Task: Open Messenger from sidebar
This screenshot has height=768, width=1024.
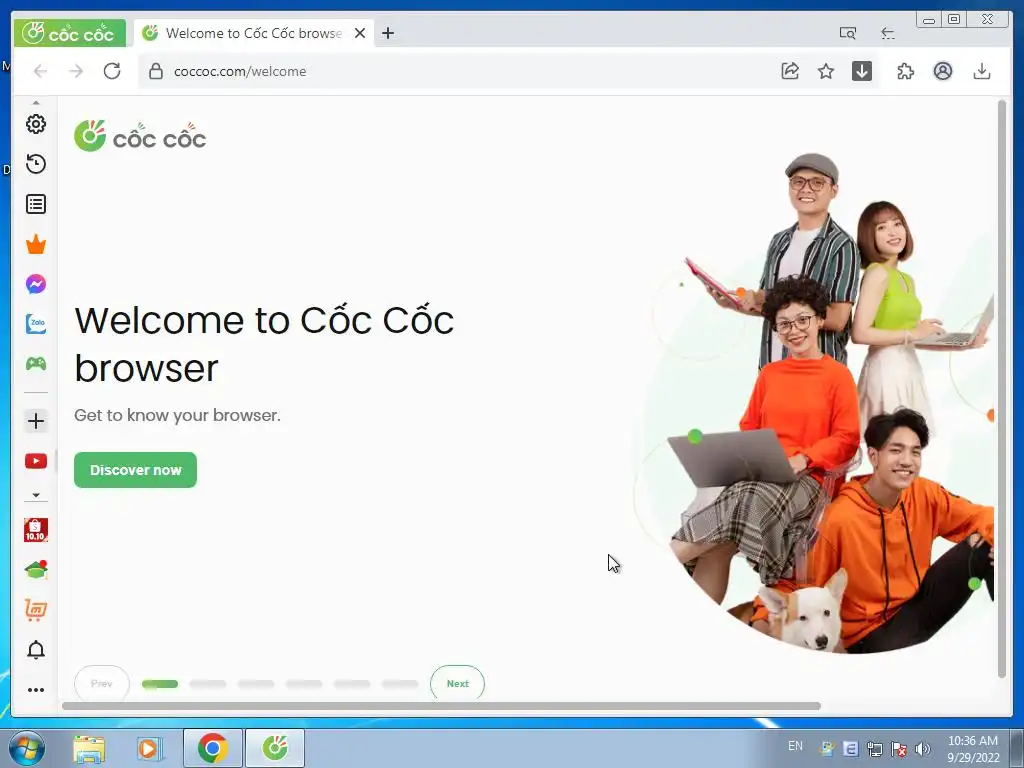Action: pyautogui.click(x=36, y=284)
